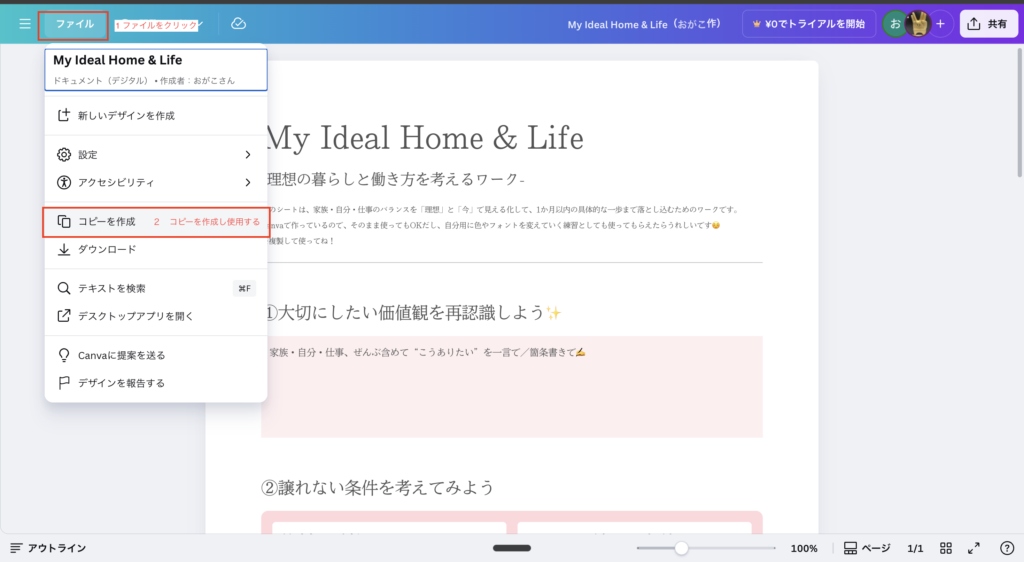The height and width of the screenshot is (562, 1024).
Task: Click the cloud save status icon
Action: pos(238,24)
